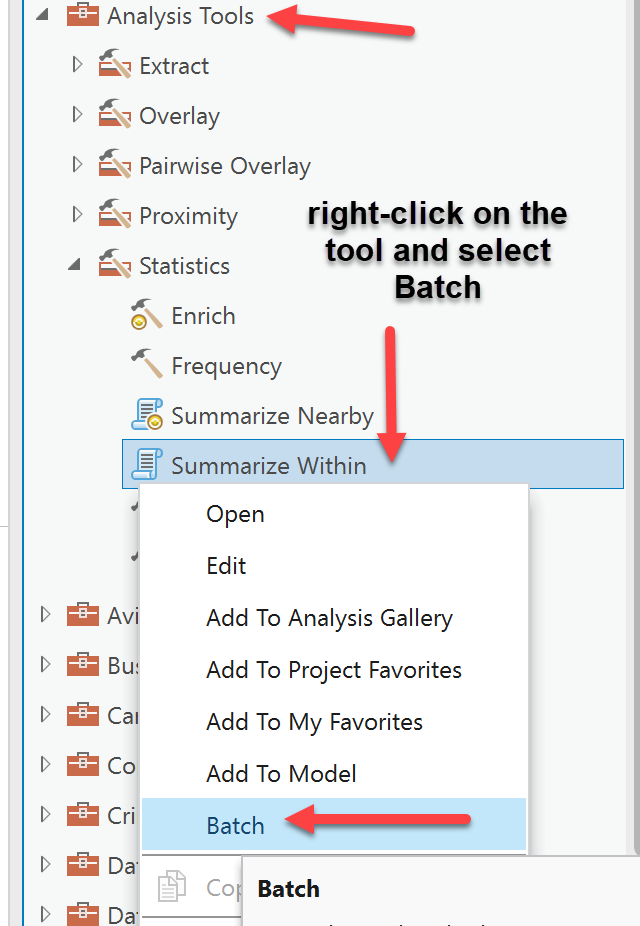
Task: Click the Overlay toolset icon
Action: pos(115,116)
